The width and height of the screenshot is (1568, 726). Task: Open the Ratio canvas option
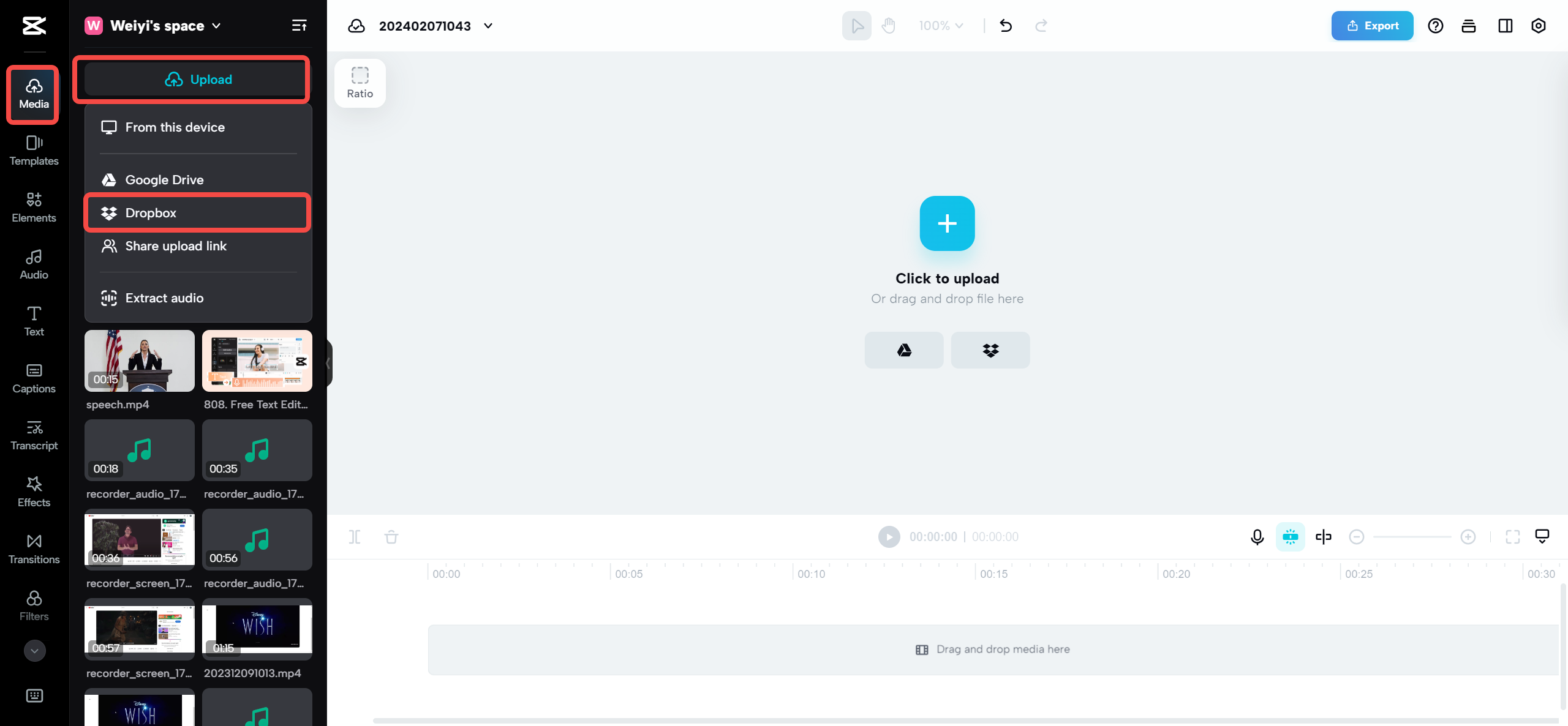pos(360,83)
